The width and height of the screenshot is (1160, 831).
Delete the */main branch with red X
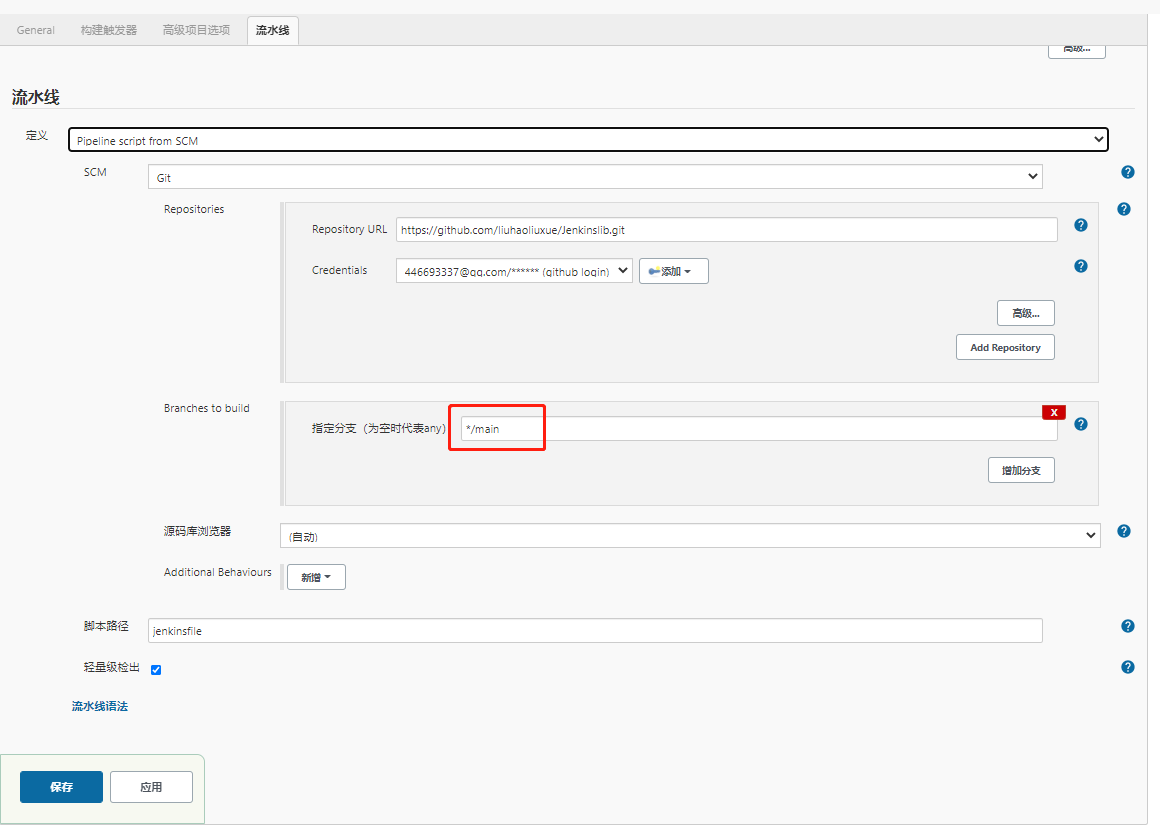tap(1053, 413)
